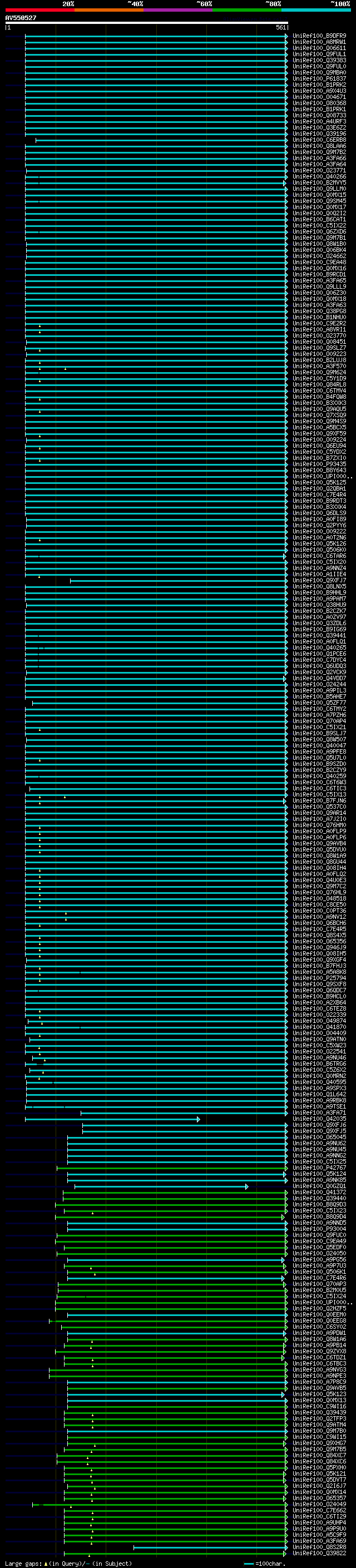The height and width of the screenshot is (1568, 356).
Task: Open hit UniRef100_Q06611
Action: click(319, 48)
